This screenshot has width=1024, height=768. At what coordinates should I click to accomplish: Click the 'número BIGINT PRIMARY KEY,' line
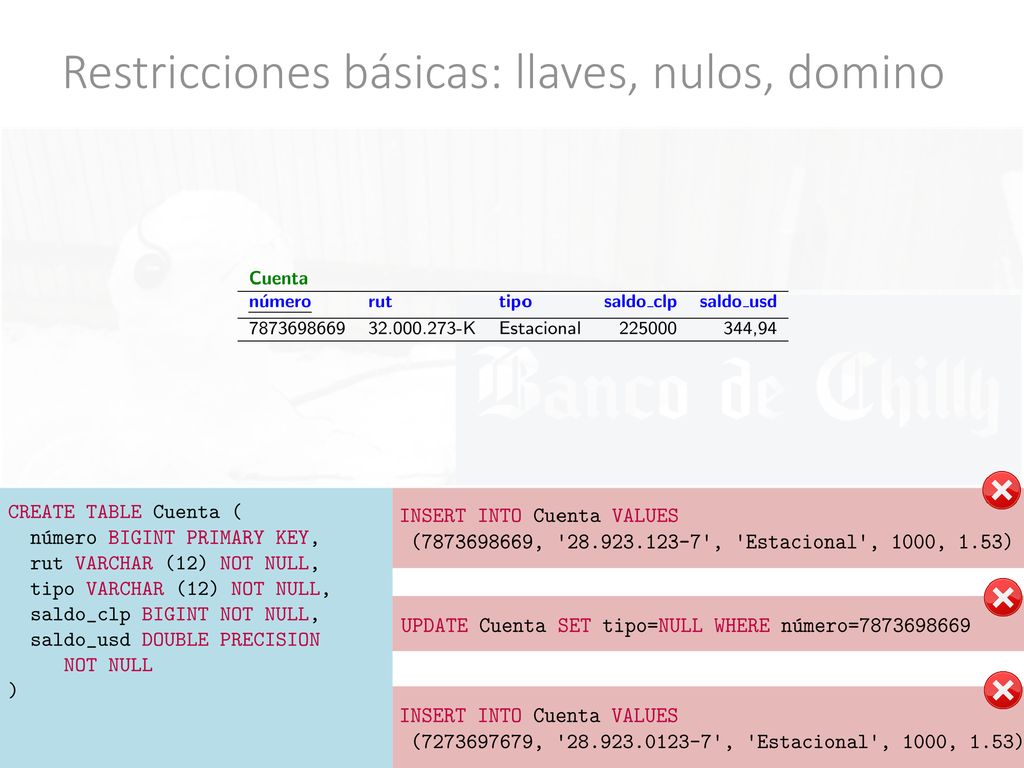point(174,537)
